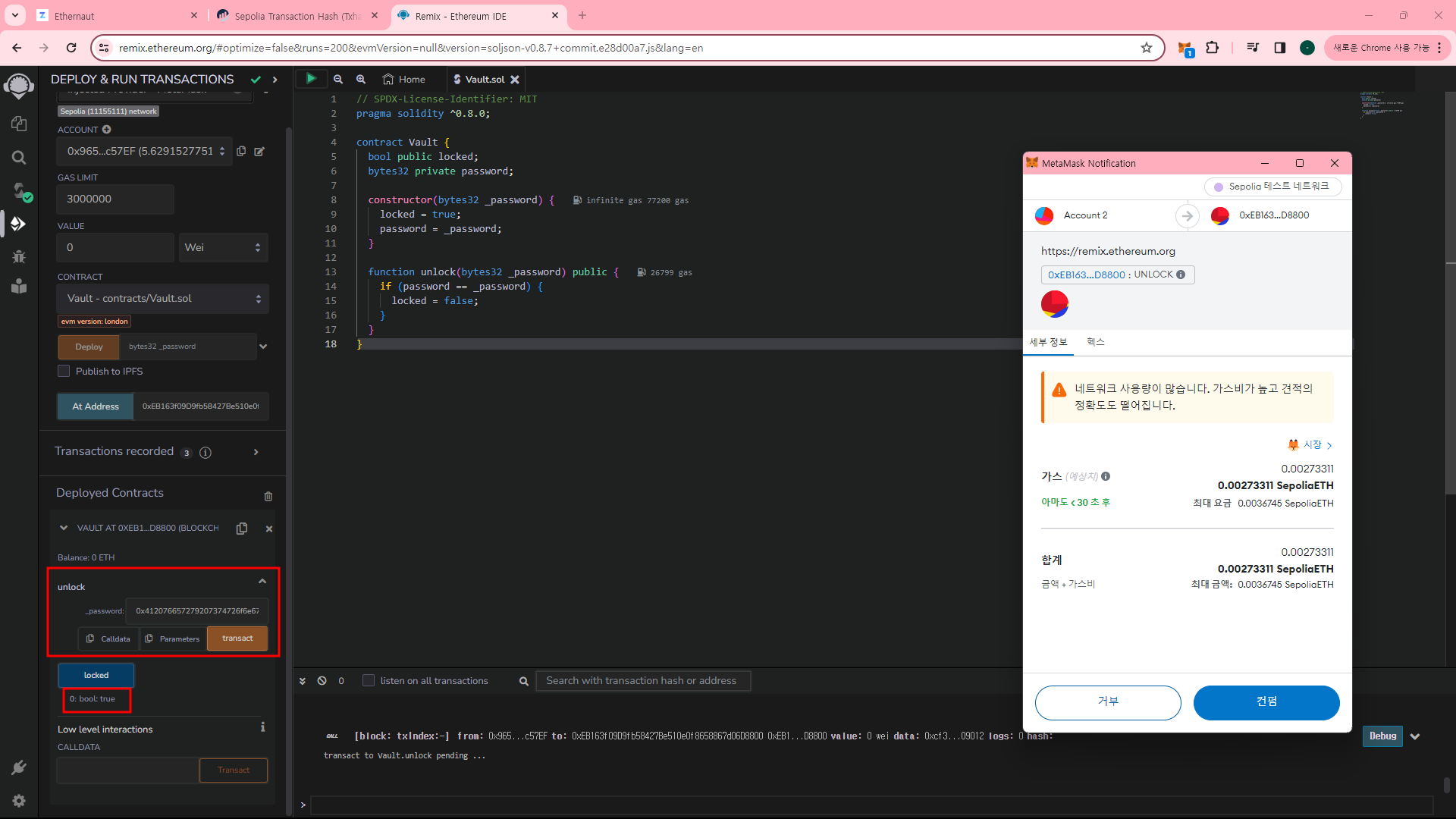Open Remix settings gear icon
This screenshot has height=819, width=1456.
[x=19, y=801]
